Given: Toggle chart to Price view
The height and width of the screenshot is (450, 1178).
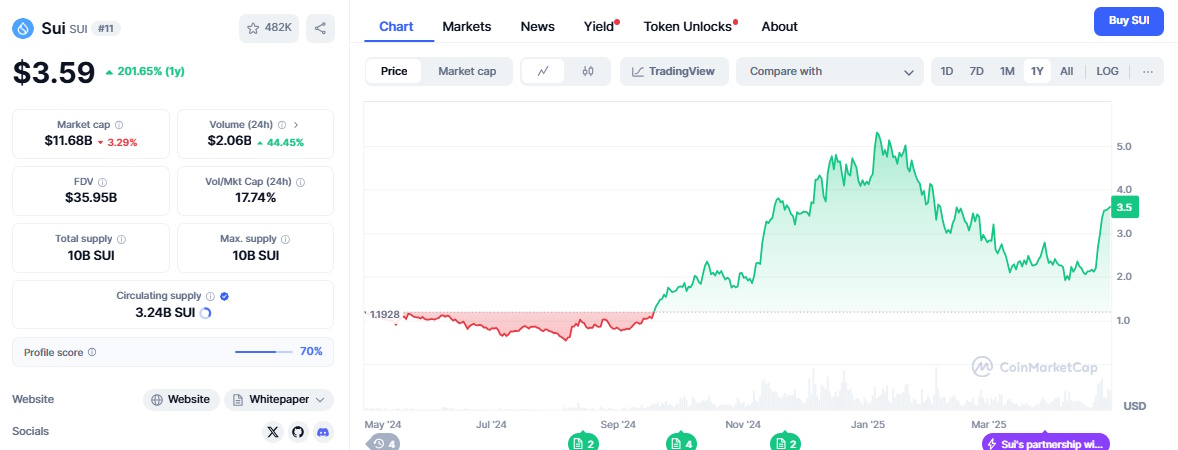Looking at the screenshot, I should pyautogui.click(x=394, y=71).
